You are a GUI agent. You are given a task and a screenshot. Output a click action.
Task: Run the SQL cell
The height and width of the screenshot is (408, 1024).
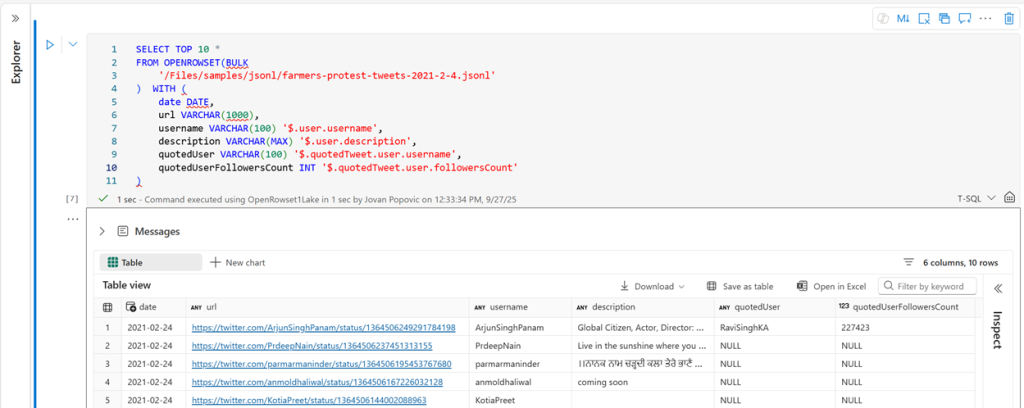point(49,45)
